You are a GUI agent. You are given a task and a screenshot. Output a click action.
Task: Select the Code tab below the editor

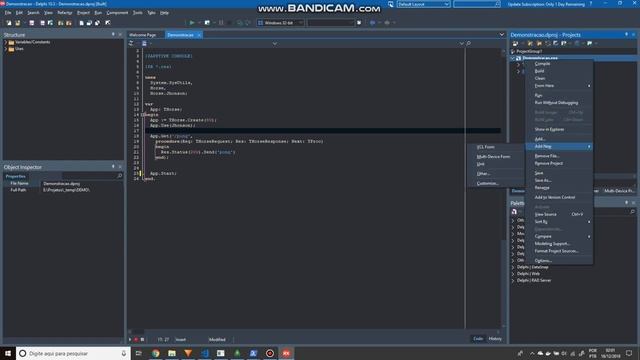tap(478, 339)
